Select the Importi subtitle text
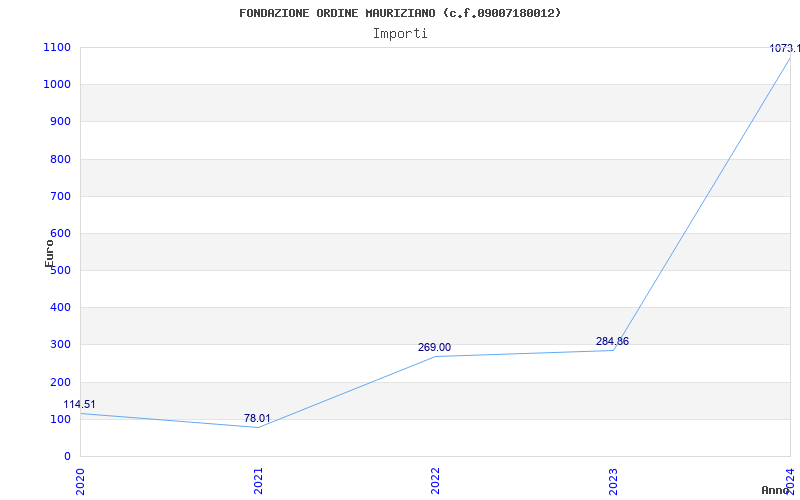Image resolution: width=800 pixels, height=500 pixels. 400,34
